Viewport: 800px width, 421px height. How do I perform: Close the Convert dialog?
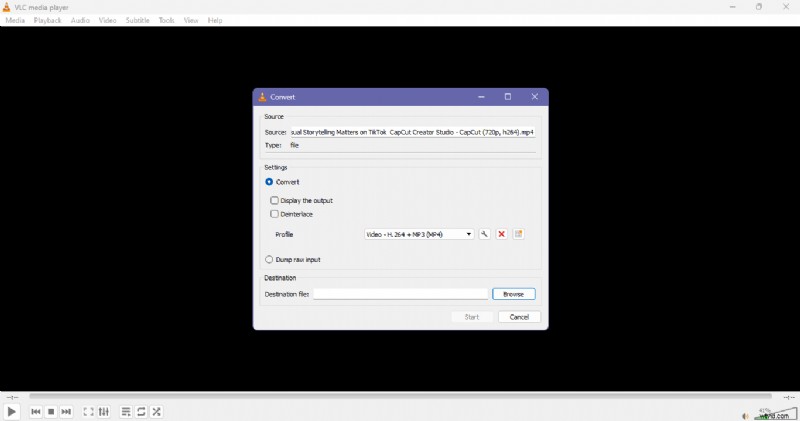click(534, 96)
